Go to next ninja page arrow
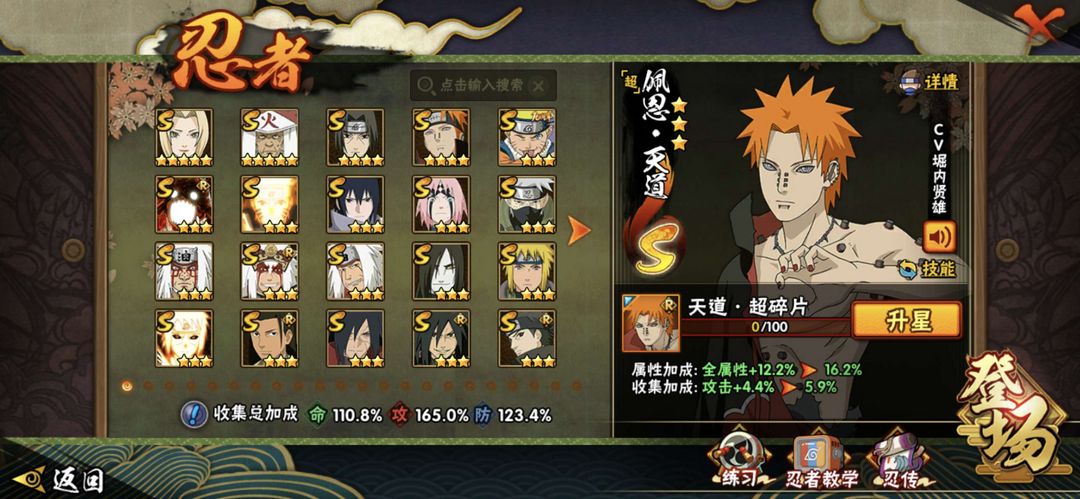The height and width of the screenshot is (499, 1080). [x=579, y=231]
